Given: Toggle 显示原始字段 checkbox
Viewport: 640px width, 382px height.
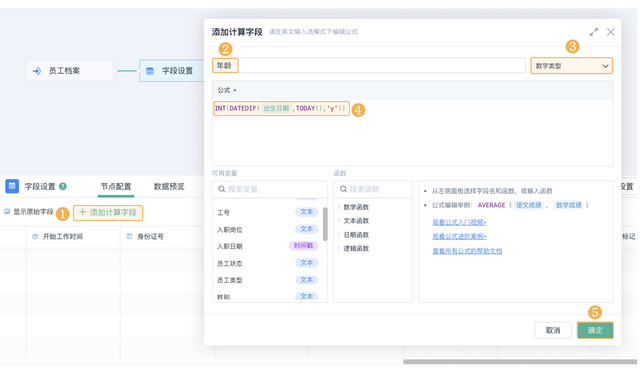Looking at the screenshot, I should [7, 212].
